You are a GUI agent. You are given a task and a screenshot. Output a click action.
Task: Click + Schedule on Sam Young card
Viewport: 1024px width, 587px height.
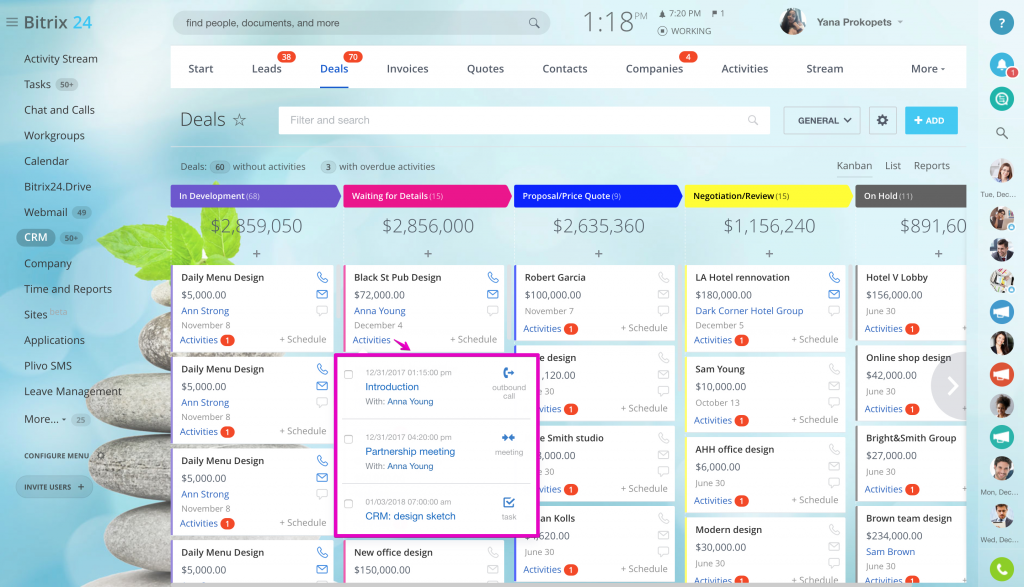click(814, 420)
